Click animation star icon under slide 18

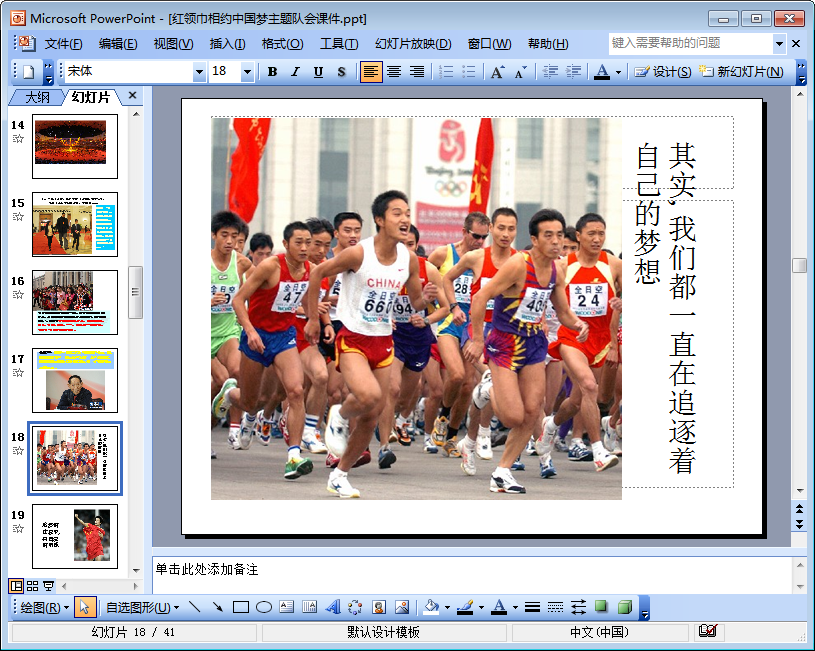coord(18,450)
